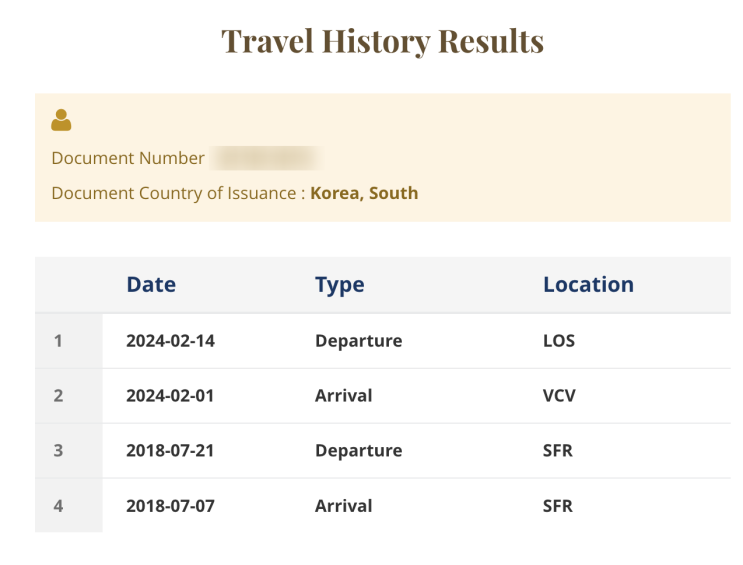Click the person icon above Document Number

pos(61,121)
